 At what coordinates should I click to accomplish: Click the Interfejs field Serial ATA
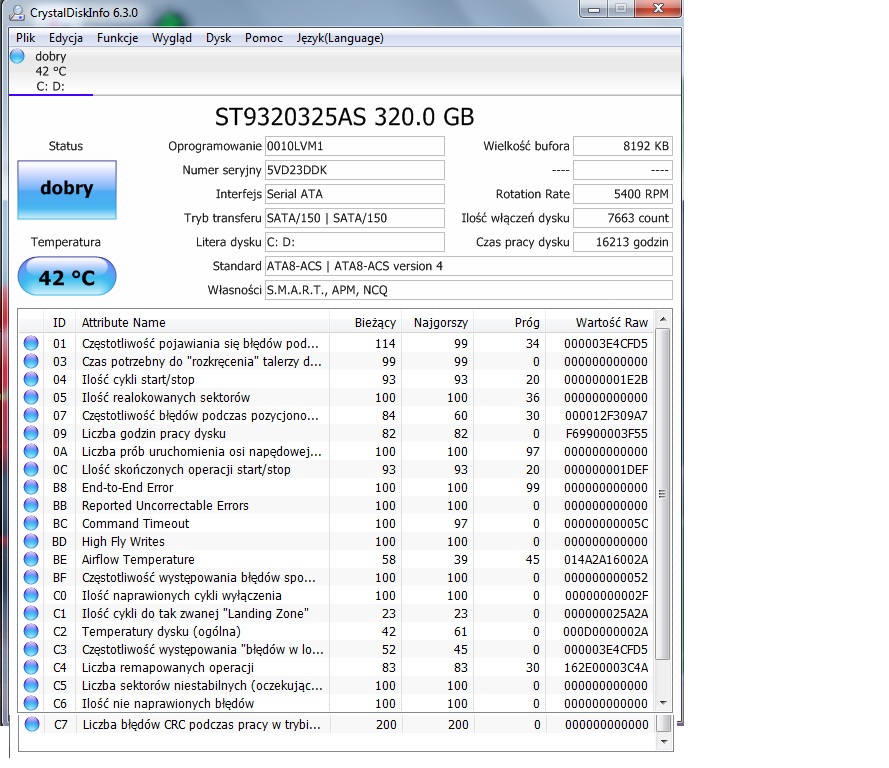[354, 194]
